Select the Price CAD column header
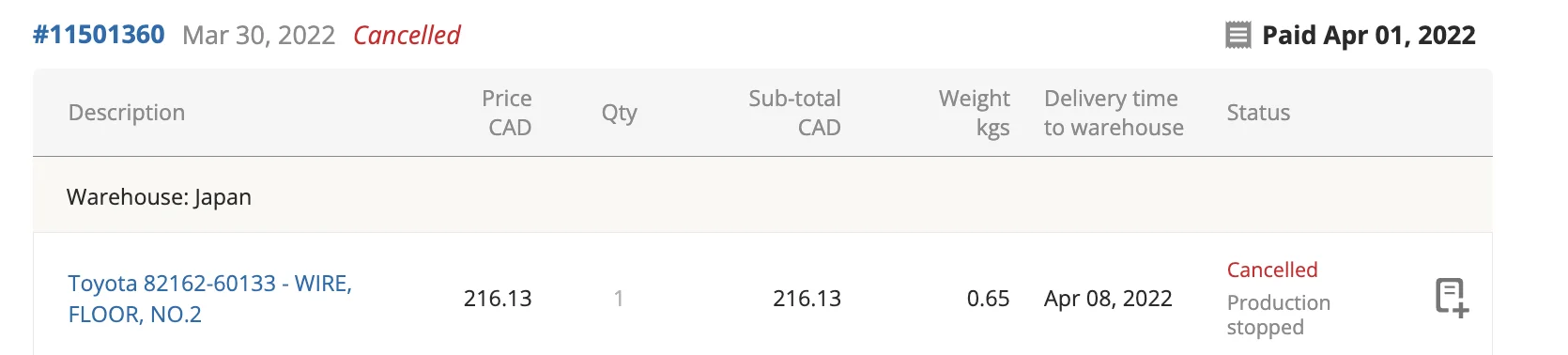1568x355 pixels. [507, 113]
